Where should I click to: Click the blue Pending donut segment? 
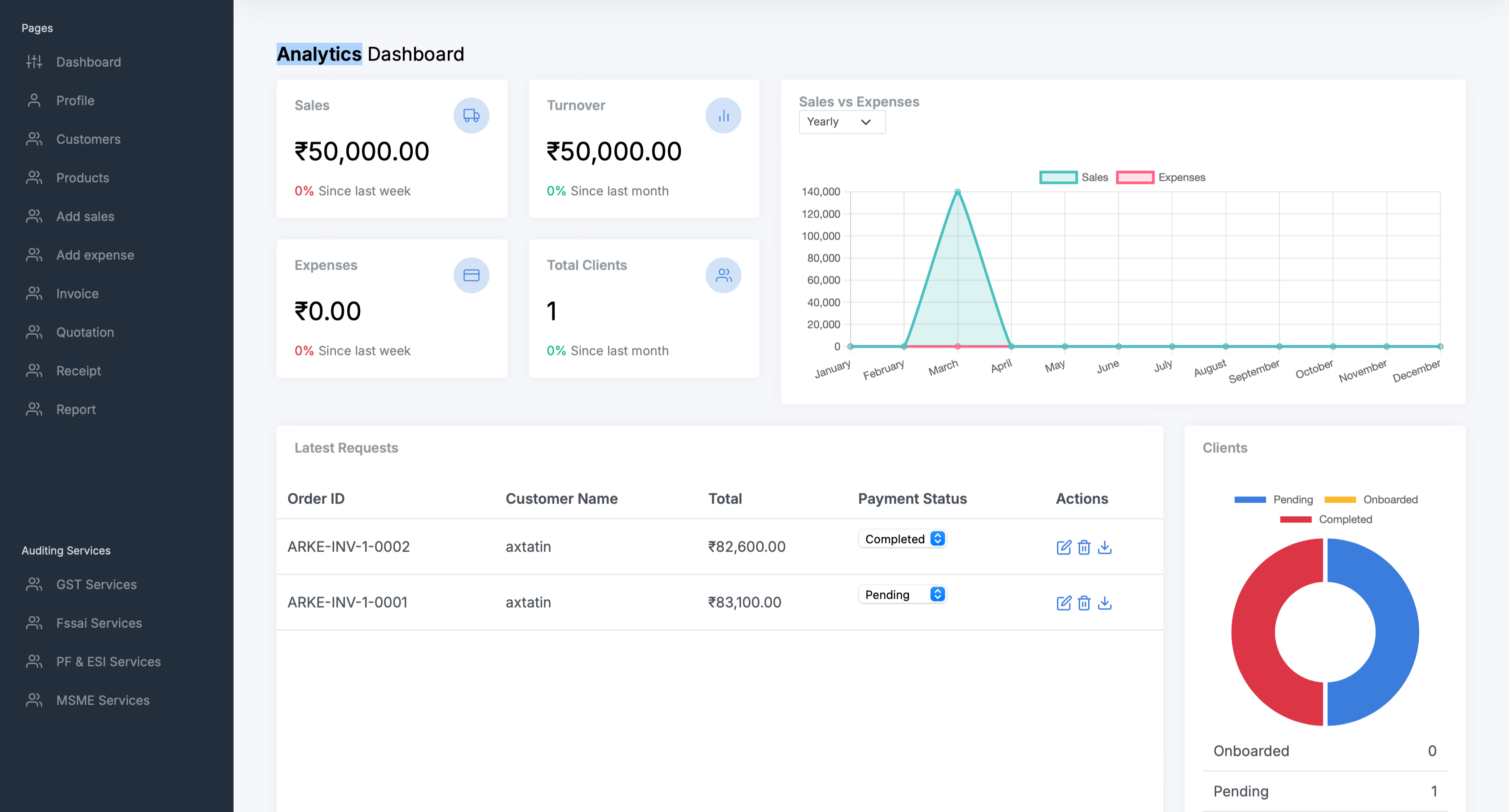pyautogui.click(x=1397, y=632)
